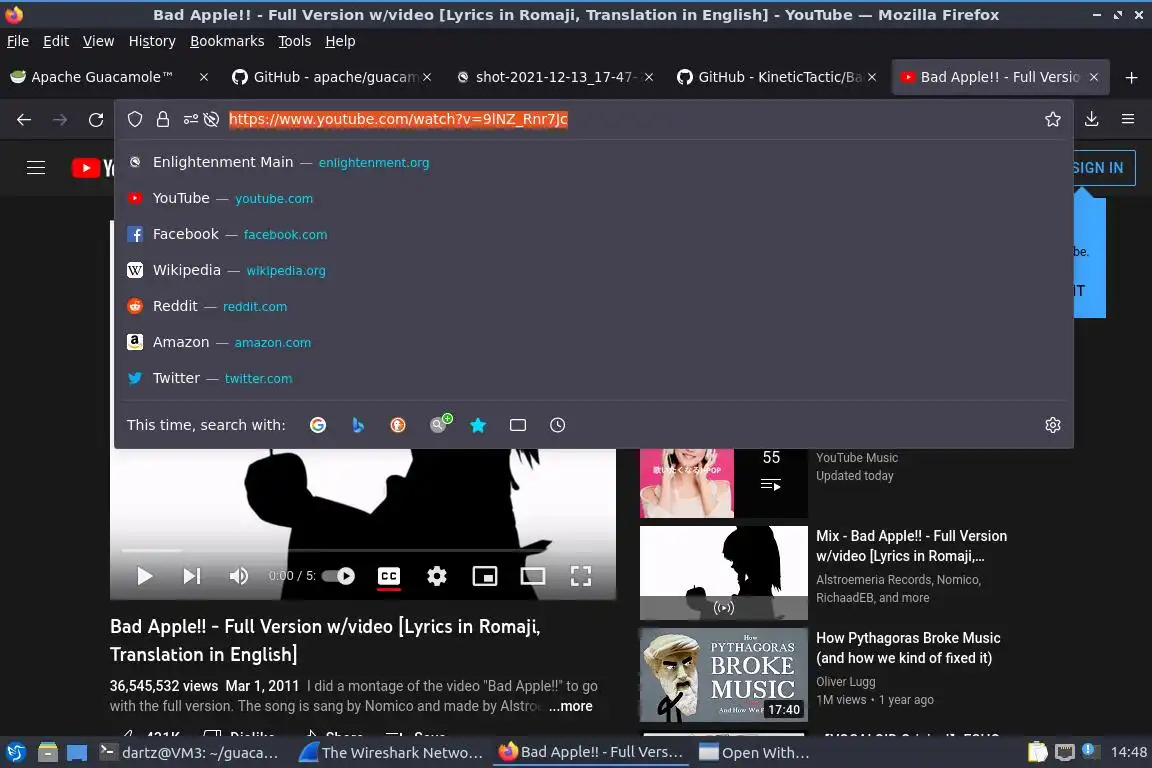Viewport: 1152px width, 768px height.
Task: Open the View menu
Action: coord(98,41)
